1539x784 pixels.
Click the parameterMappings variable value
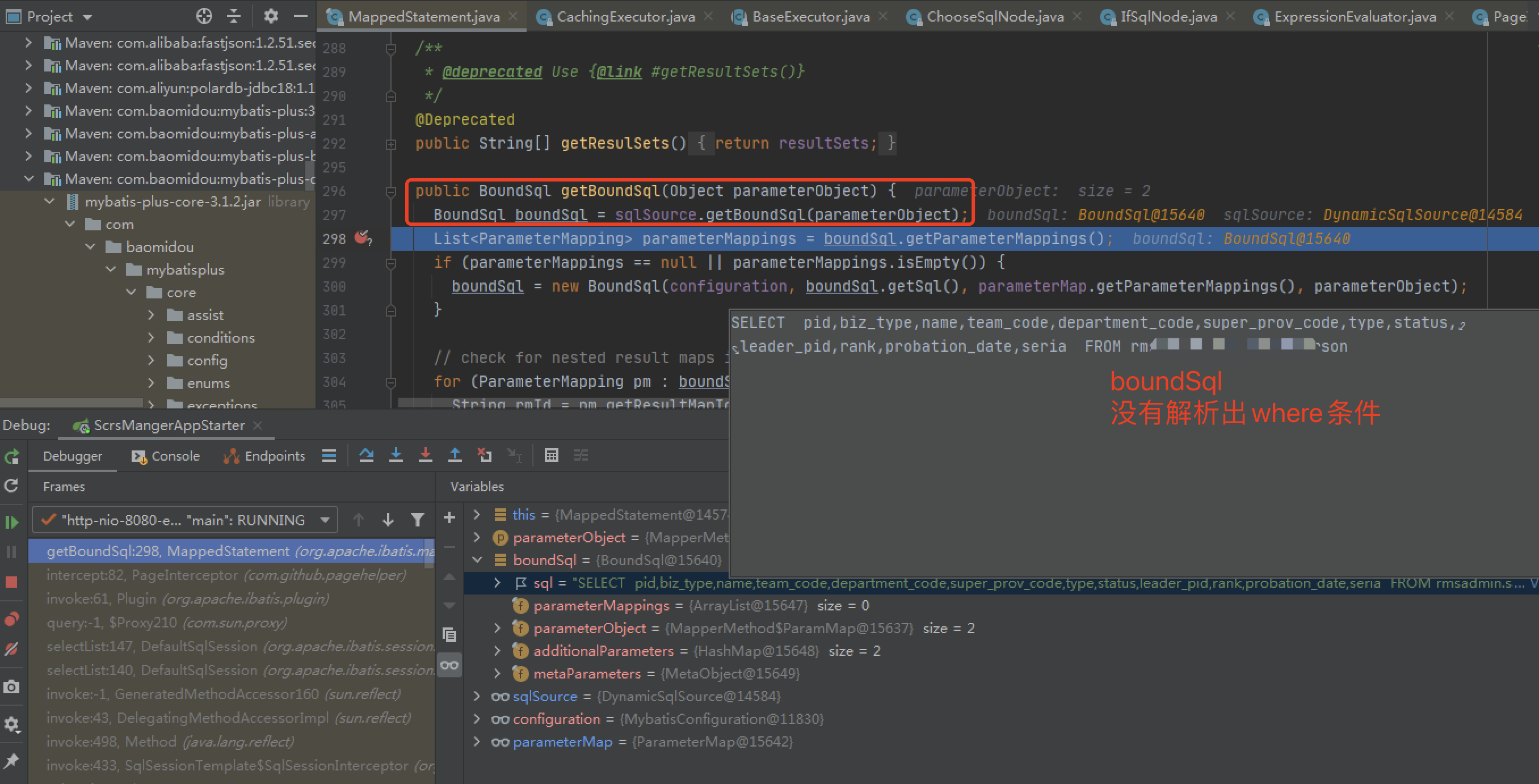pyautogui.click(x=747, y=605)
